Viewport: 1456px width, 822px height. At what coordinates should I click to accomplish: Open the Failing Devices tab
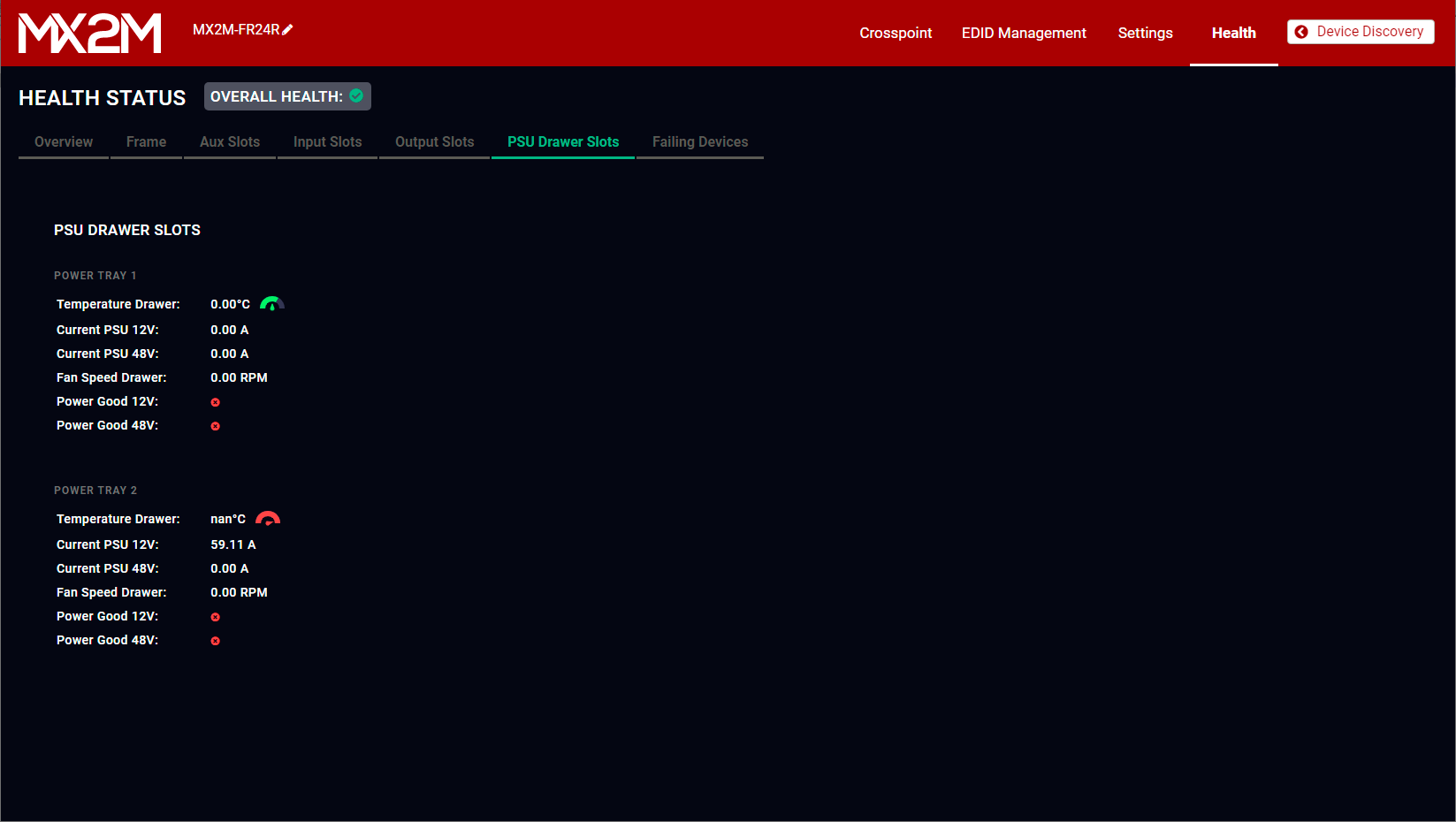tap(700, 141)
